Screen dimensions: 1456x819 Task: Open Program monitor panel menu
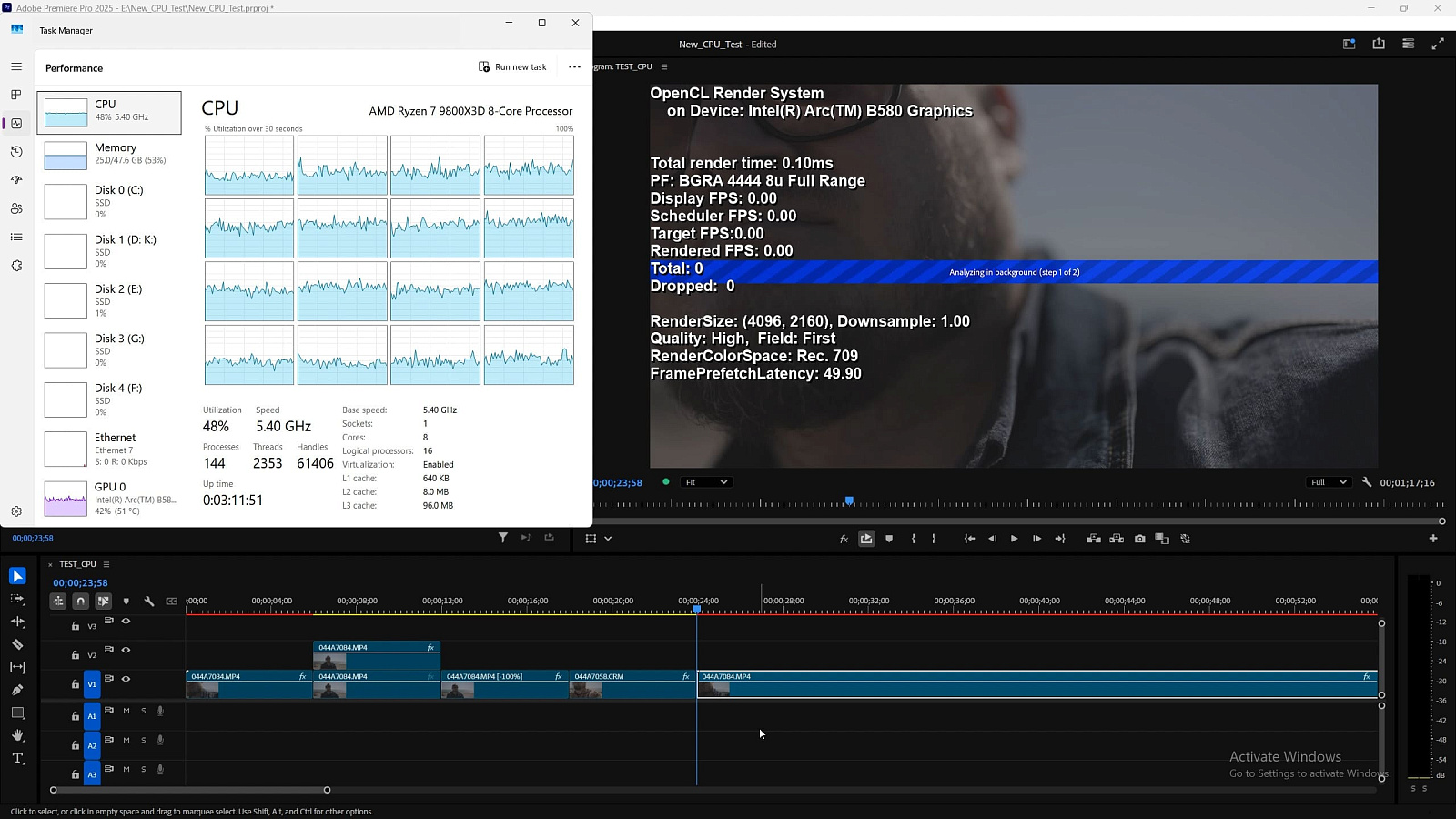(x=664, y=66)
